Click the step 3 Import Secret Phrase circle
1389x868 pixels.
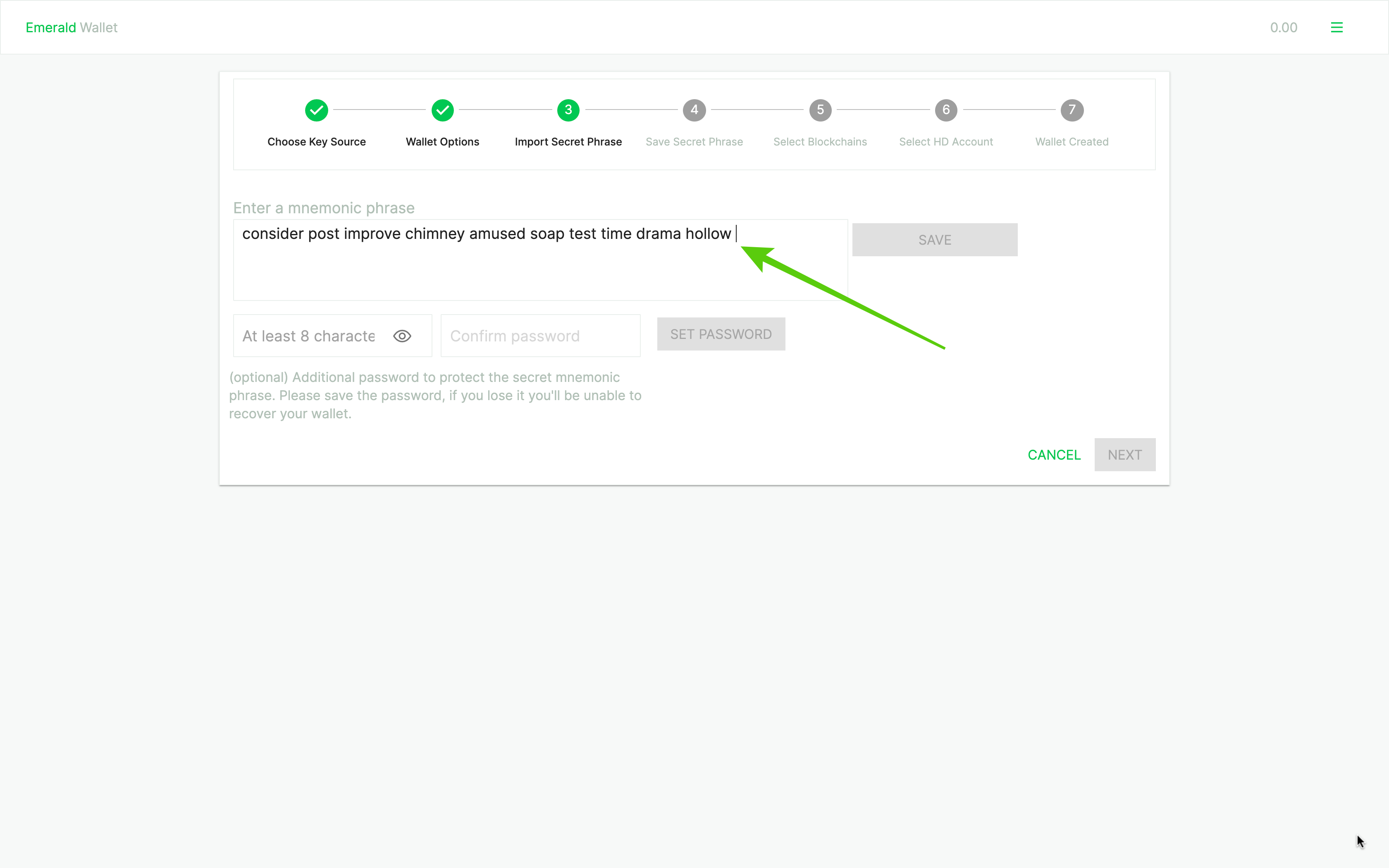[x=568, y=110]
